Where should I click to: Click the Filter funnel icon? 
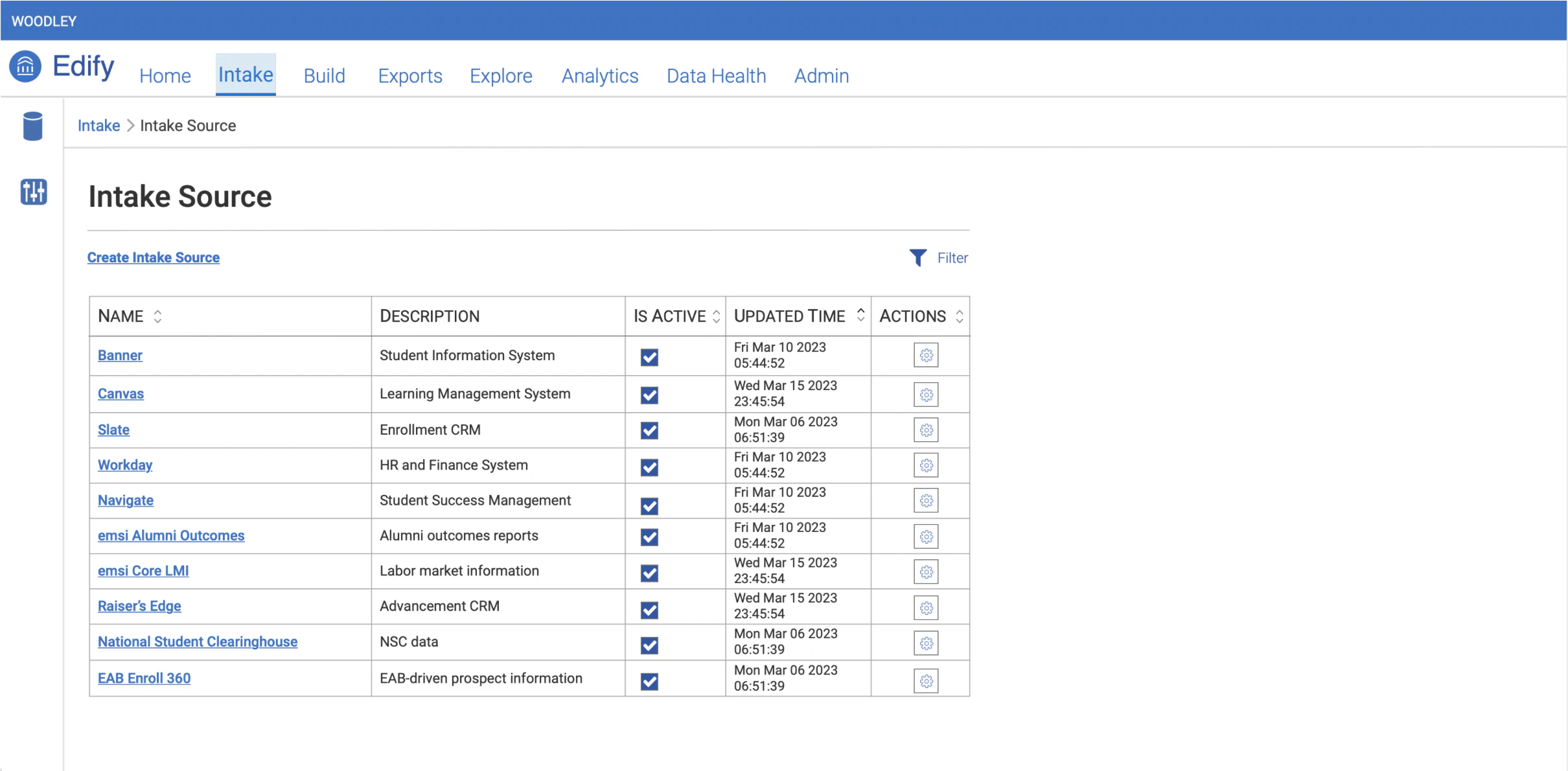917,257
